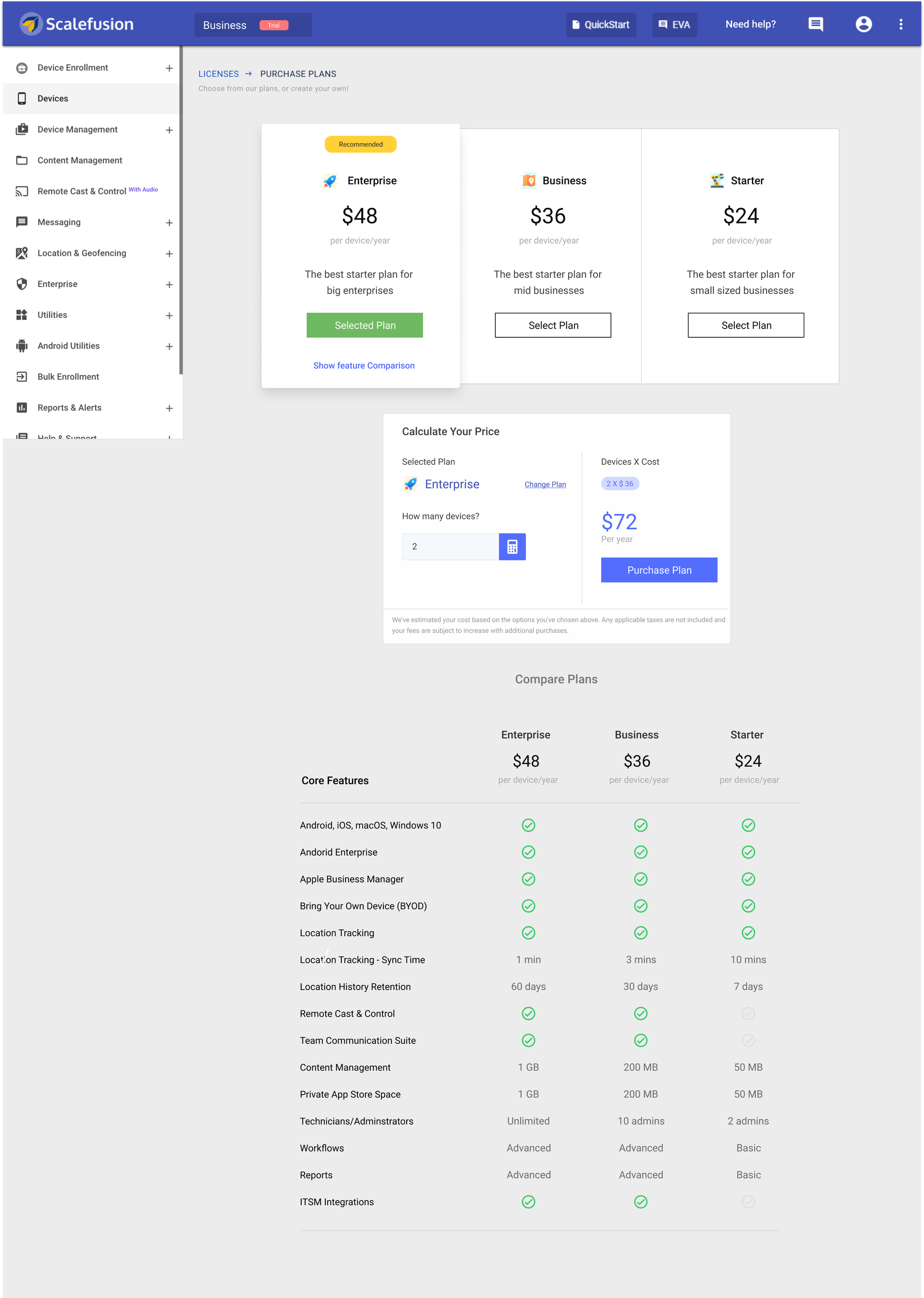Click the Utilities widgets icon
The image size is (924, 1298).
pyautogui.click(x=22, y=315)
